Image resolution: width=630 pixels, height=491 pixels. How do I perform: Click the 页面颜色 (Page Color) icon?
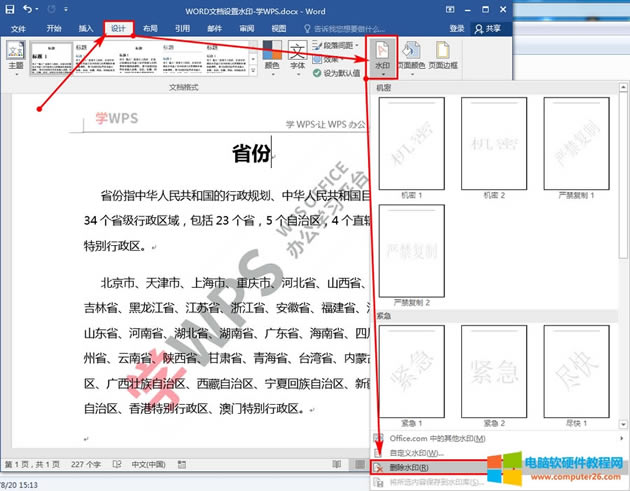[x=414, y=54]
